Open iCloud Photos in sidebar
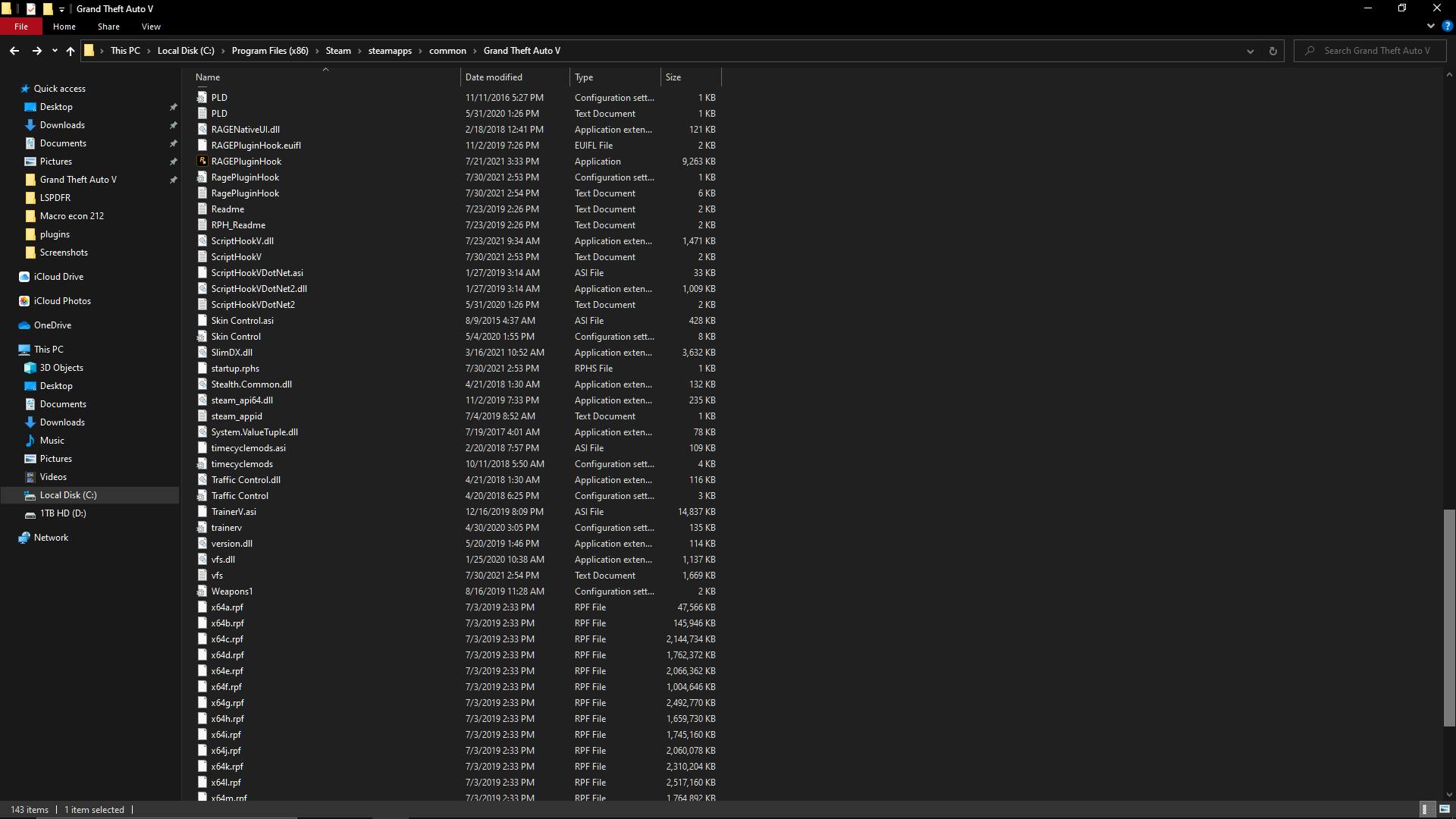This screenshot has width=1456, height=819. pos(62,301)
